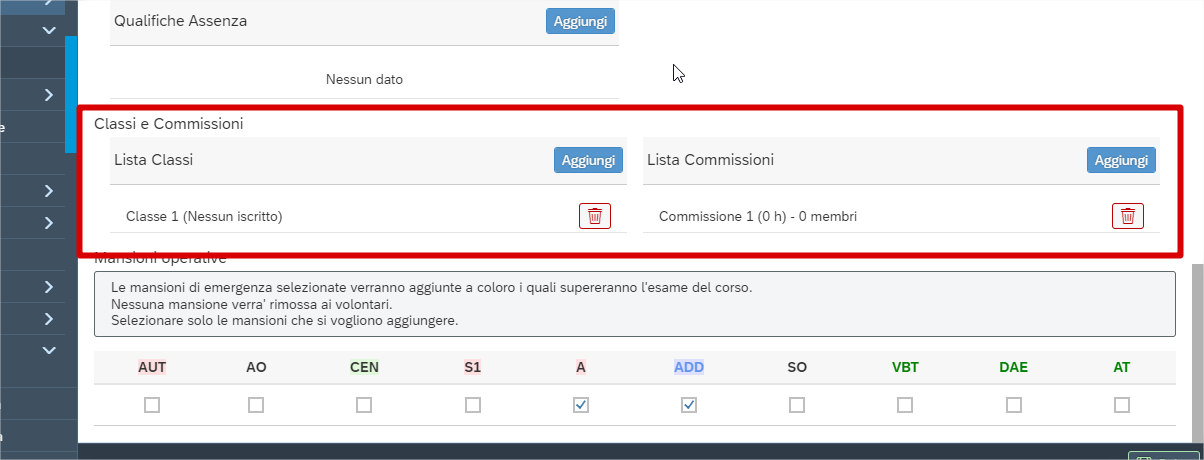1204x460 pixels.
Task: Tick the SO checkbox
Action: click(797, 405)
